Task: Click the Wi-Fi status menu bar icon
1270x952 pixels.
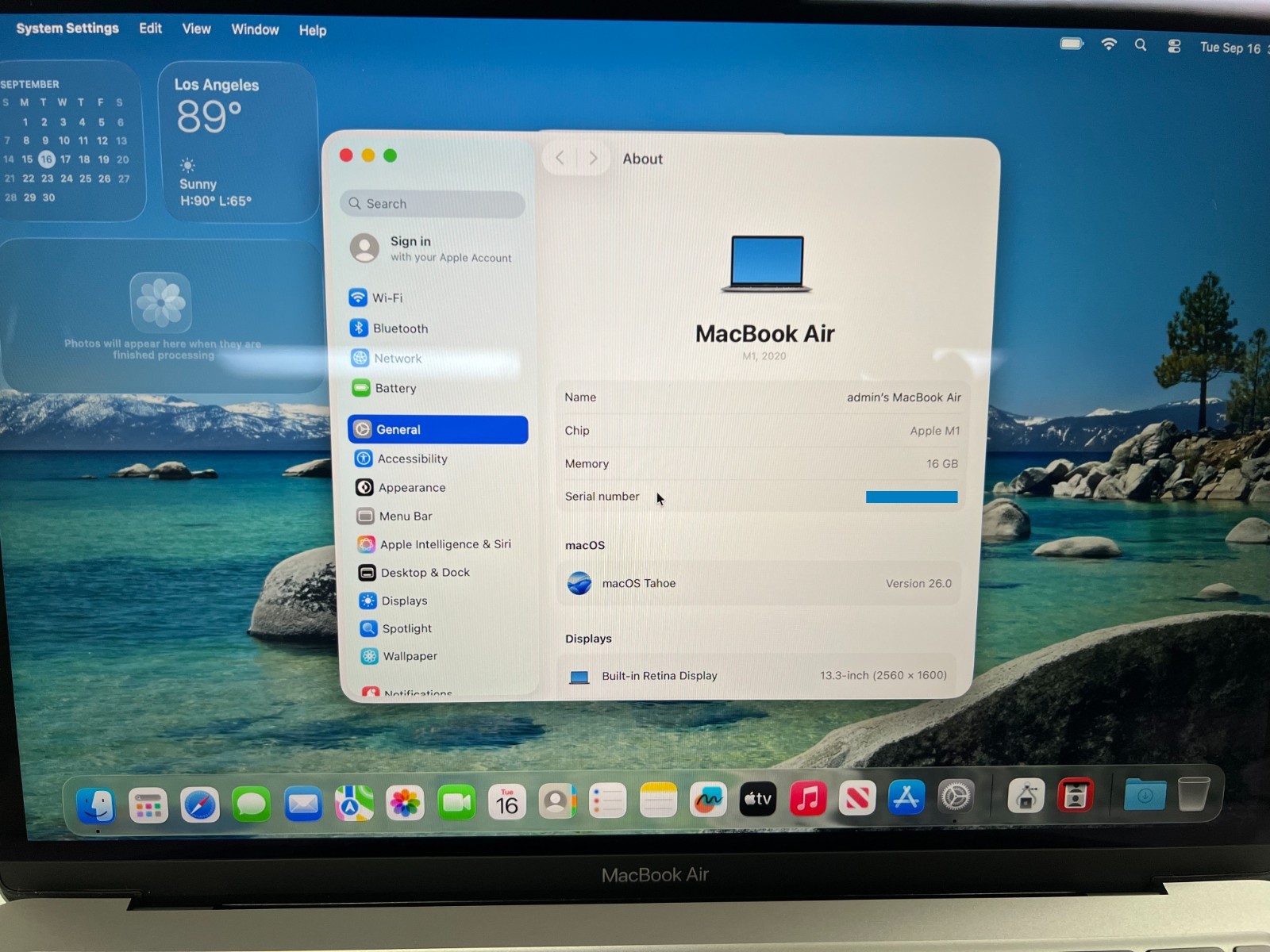Action: (1109, 44)
